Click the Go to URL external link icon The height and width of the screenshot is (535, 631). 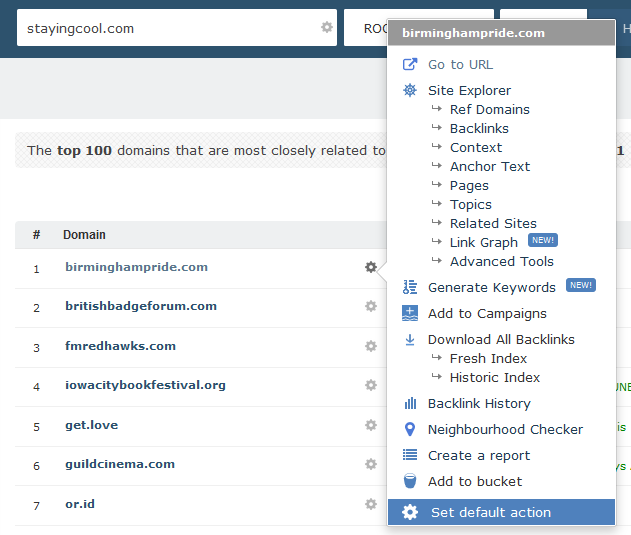coord(410,64)
